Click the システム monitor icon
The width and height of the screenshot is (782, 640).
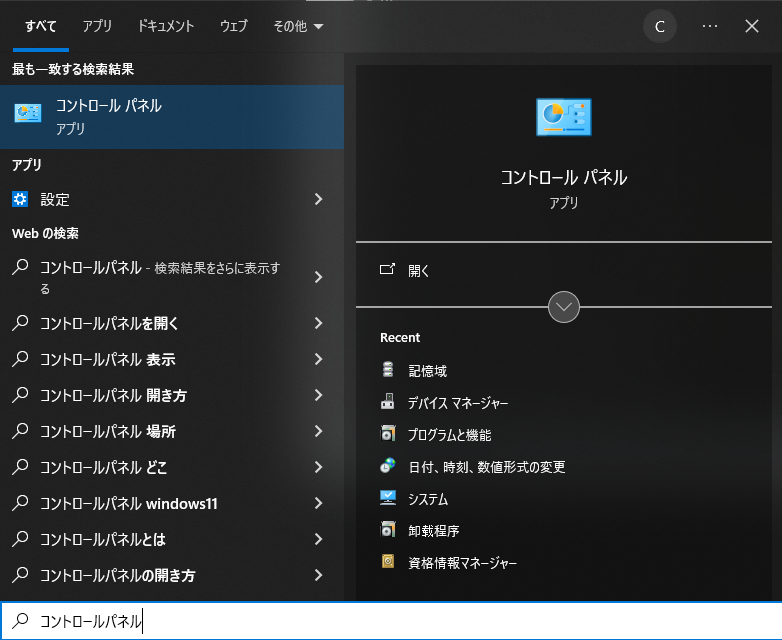pos(388,497)
